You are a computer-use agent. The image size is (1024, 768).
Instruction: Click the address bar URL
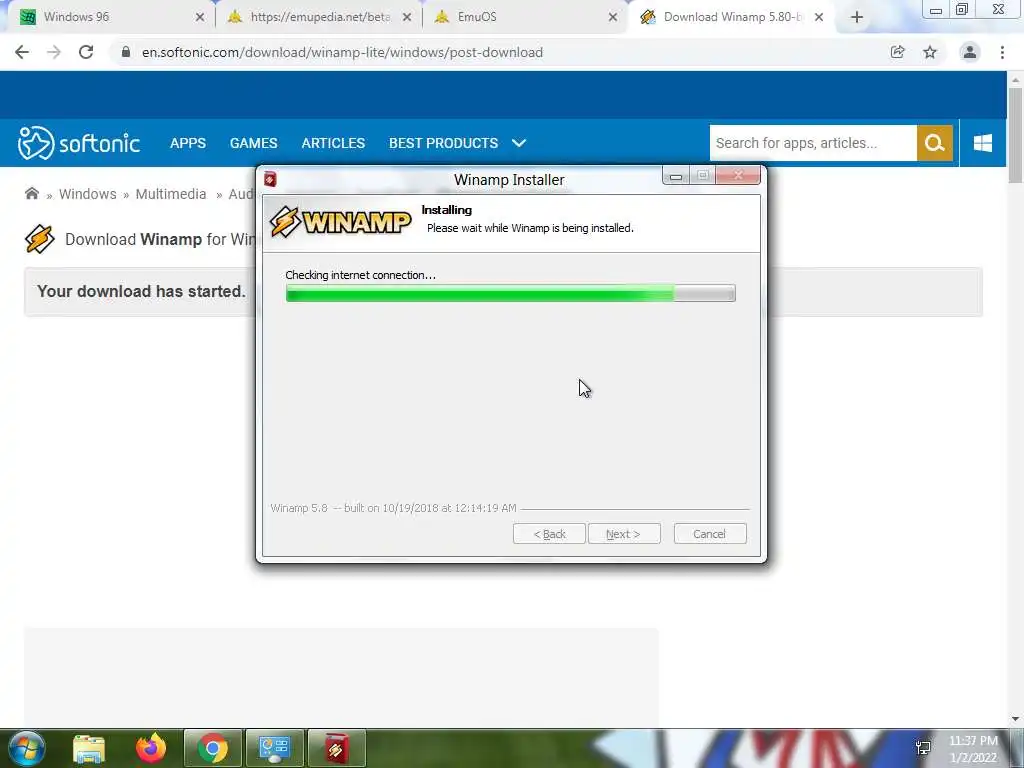(x=342, y=52)
